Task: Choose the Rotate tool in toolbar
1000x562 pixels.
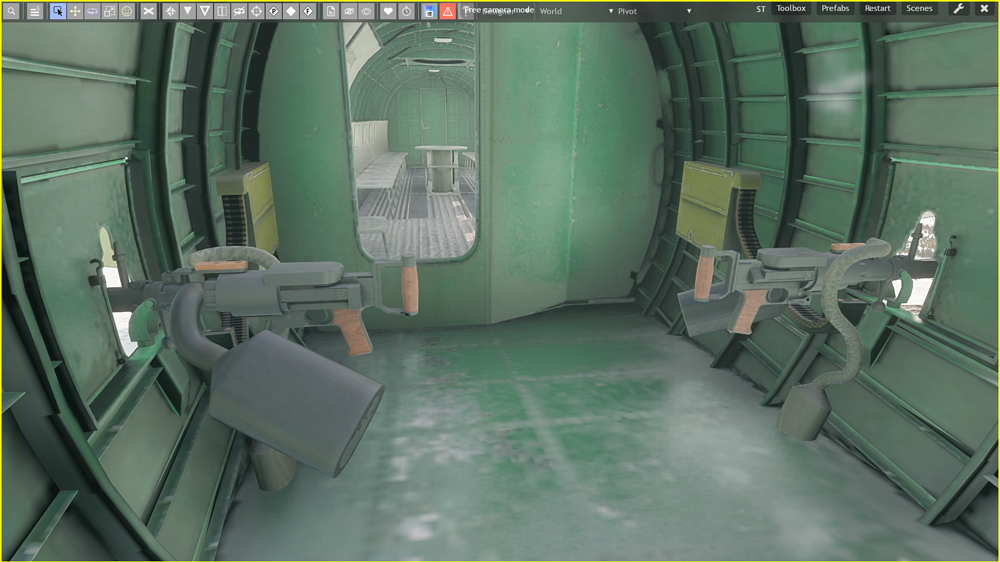Action: click(x=92, y=11)
